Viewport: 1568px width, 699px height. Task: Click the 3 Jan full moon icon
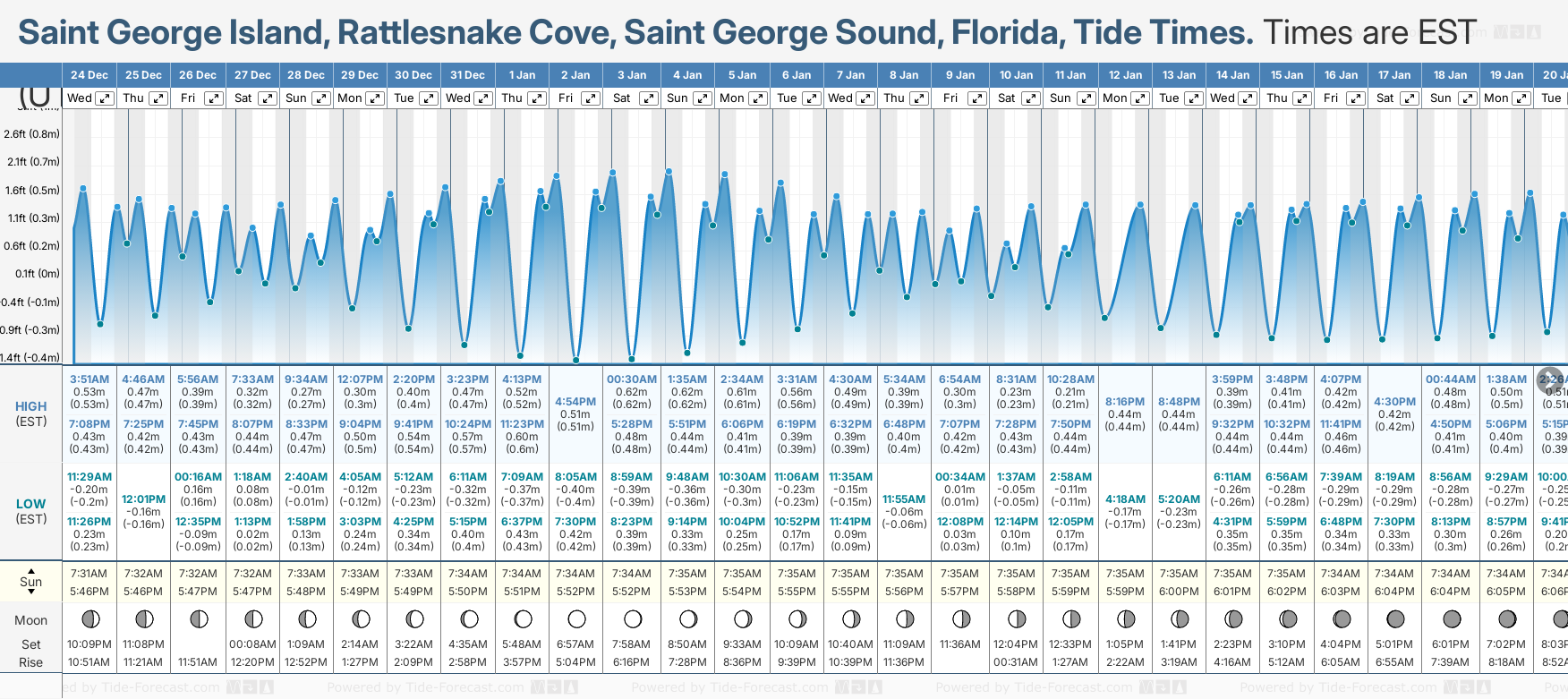(633, 619)
